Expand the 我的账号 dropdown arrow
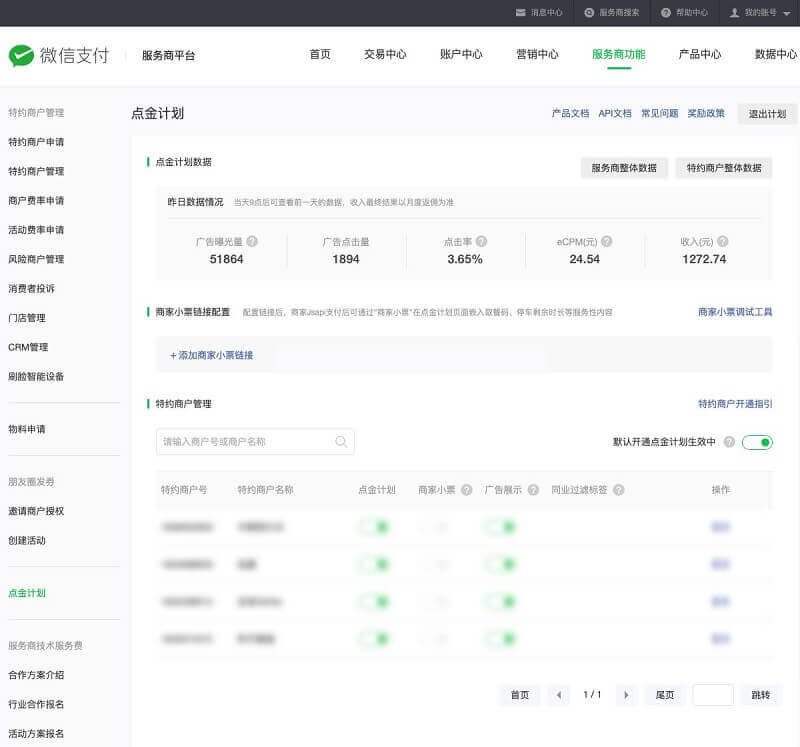This screenshot has height=747, width=800. pos(785,13)
